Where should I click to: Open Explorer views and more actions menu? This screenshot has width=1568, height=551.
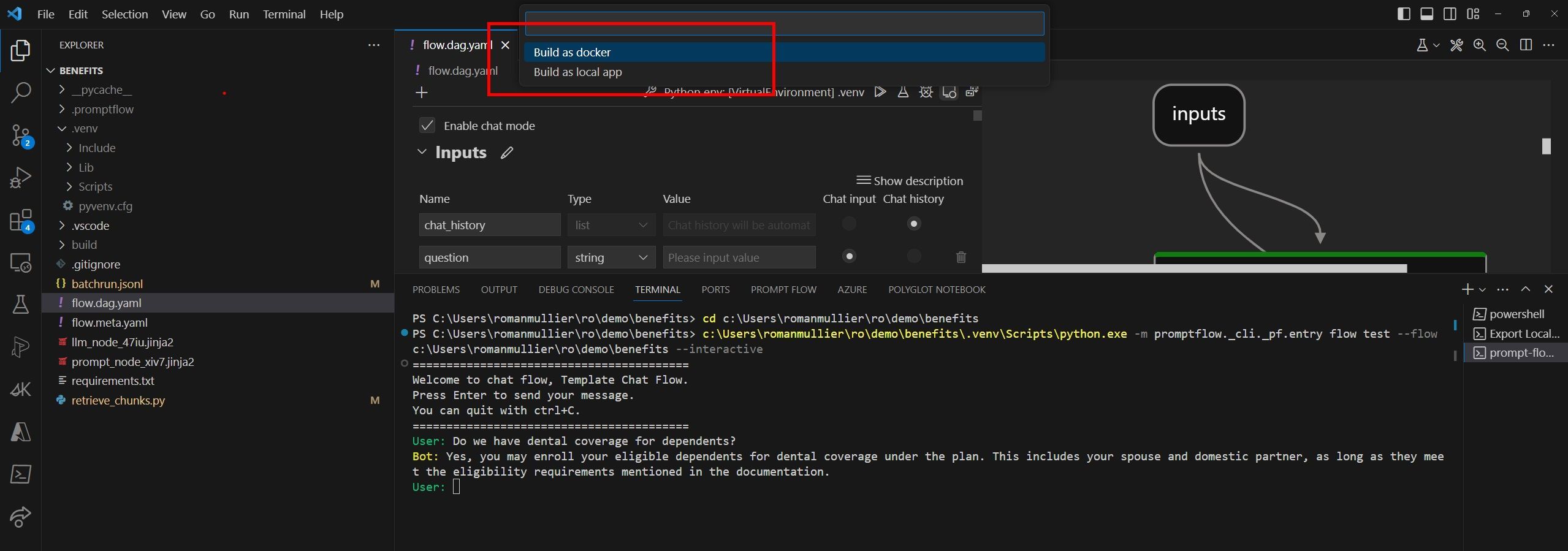pos(374,45)
